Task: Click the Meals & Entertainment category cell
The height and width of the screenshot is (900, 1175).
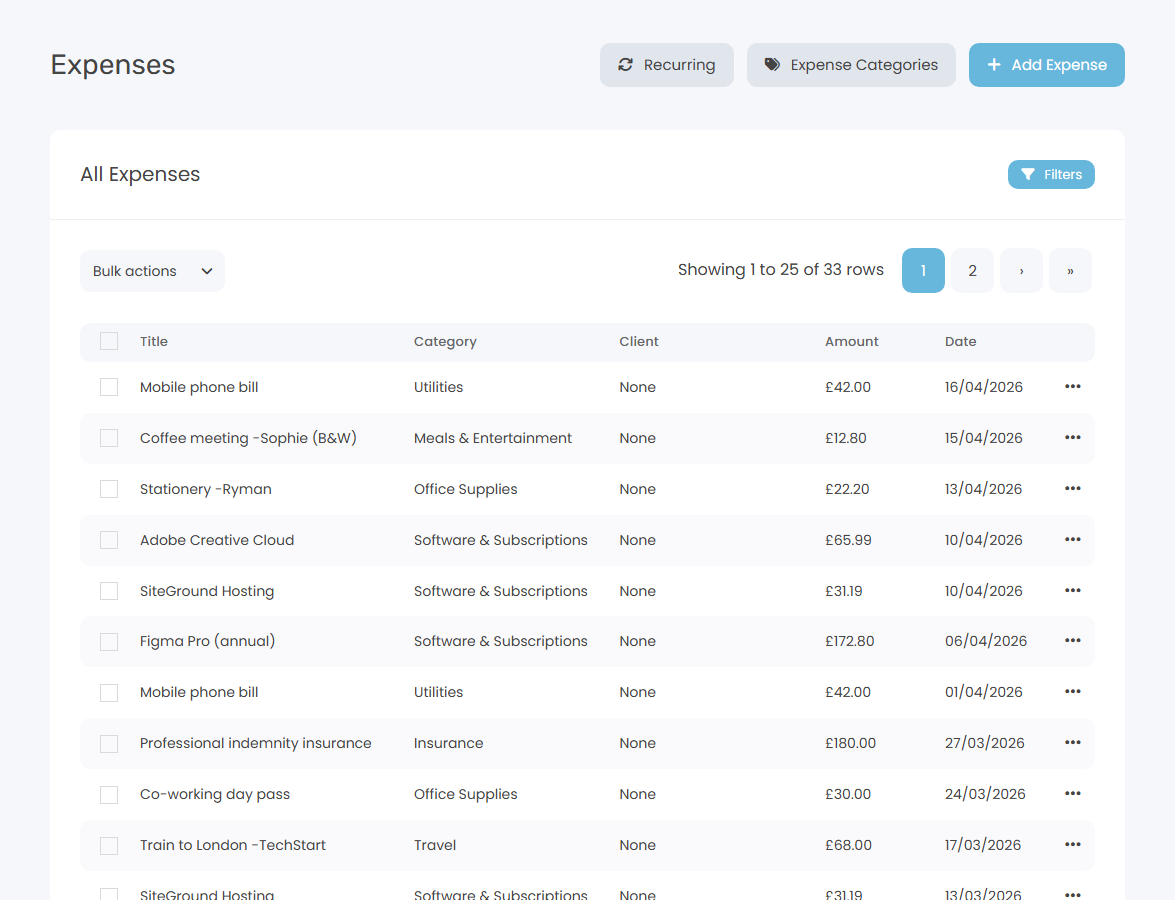Action: 492,438
